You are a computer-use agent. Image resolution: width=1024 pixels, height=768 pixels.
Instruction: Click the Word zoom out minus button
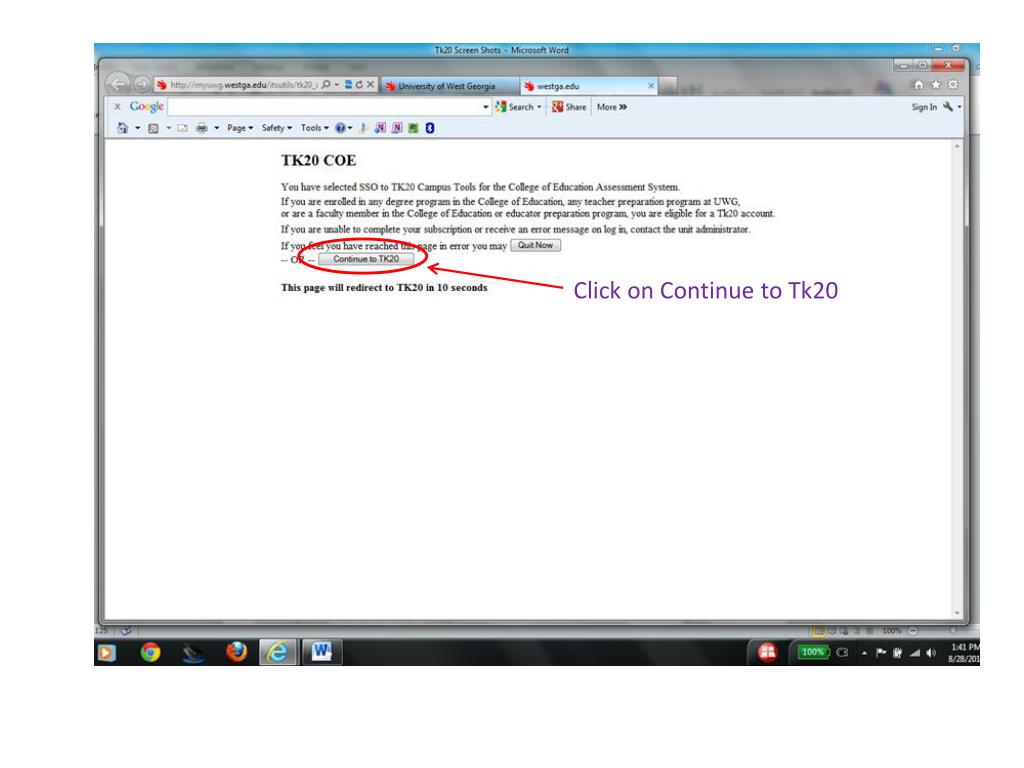912,631
